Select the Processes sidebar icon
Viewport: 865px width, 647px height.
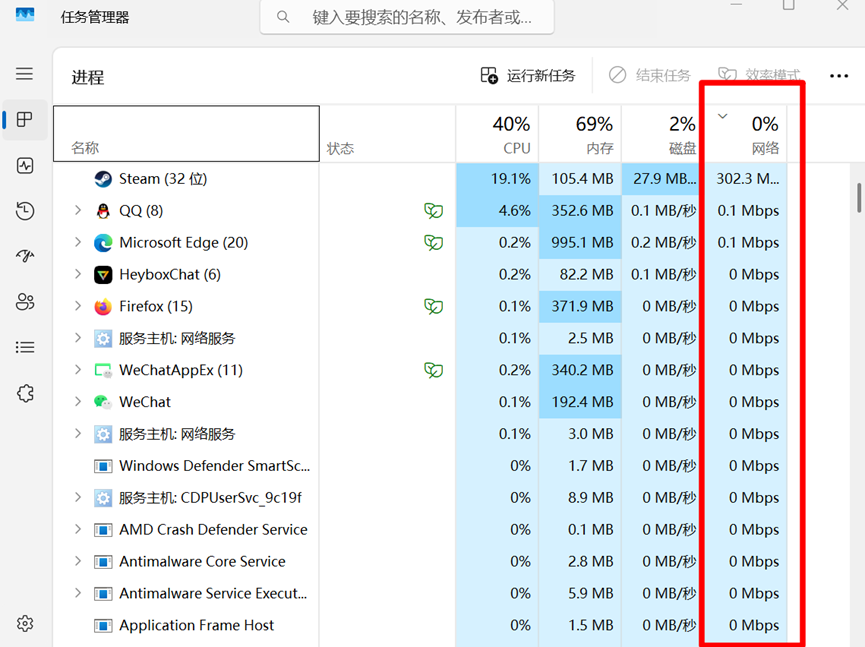click(x=24, y=119)
